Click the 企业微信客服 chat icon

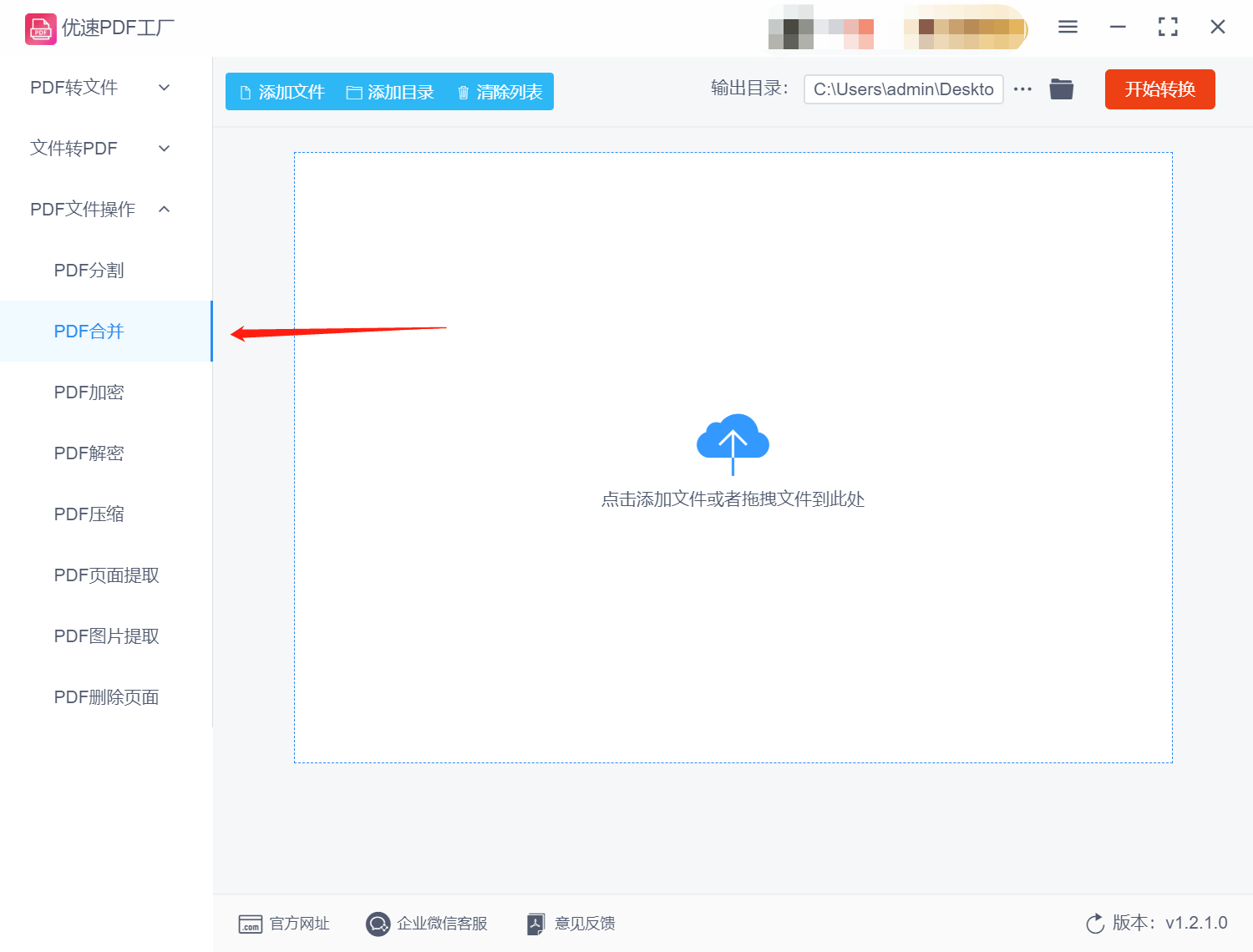tap(378, 924)
